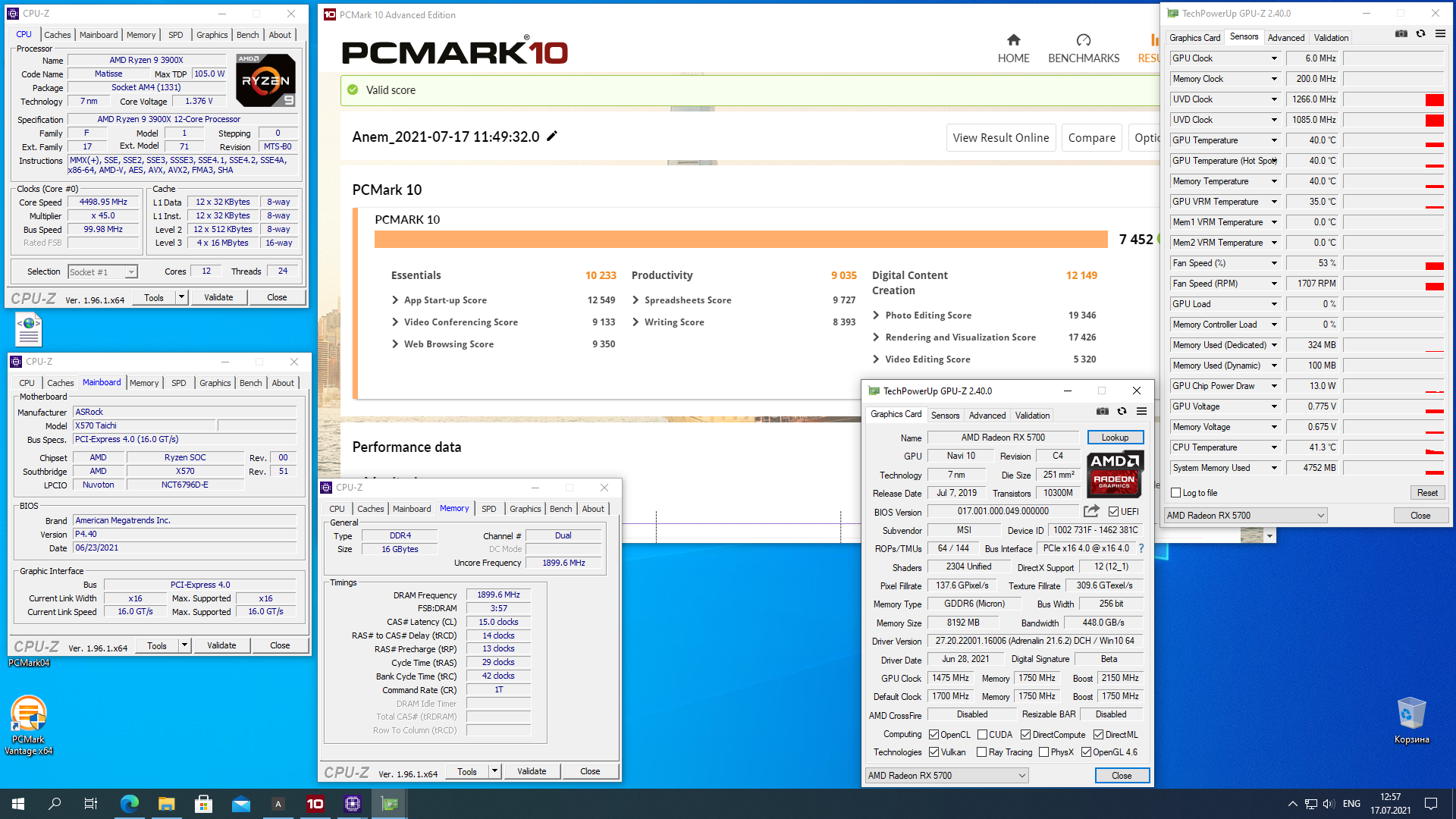The image size is (1456, 819).
Task: Open Bench tab in CPU-Z CPU window
Action: 247,35
